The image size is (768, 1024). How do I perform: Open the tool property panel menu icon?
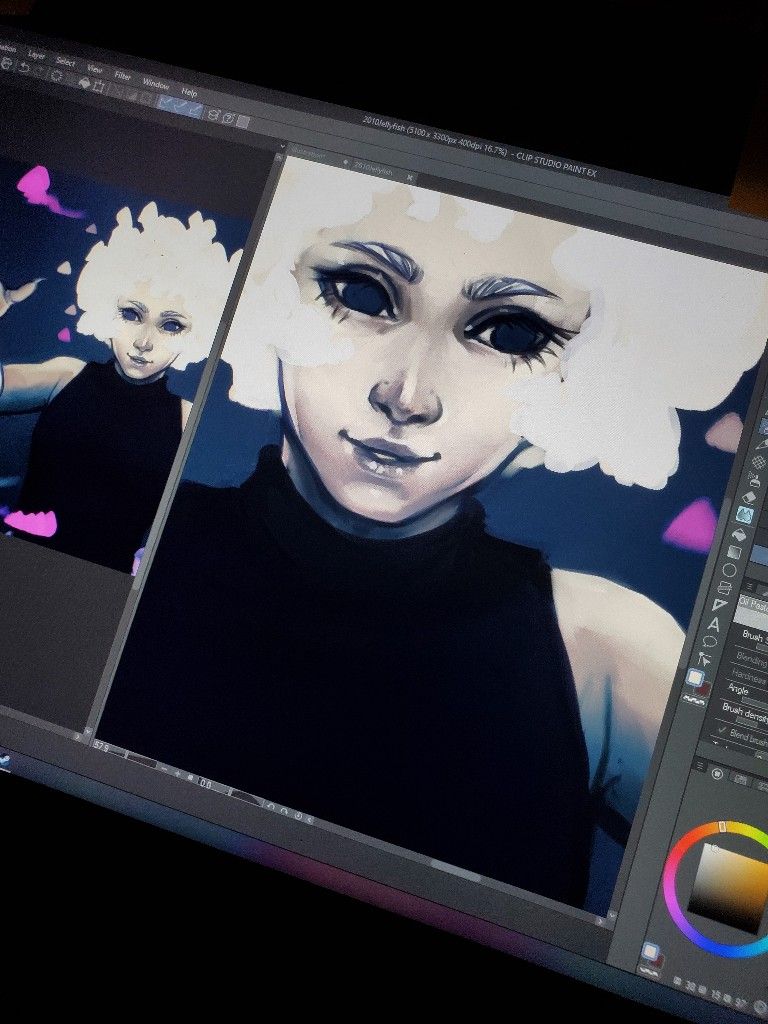click(x=749, y=586)
